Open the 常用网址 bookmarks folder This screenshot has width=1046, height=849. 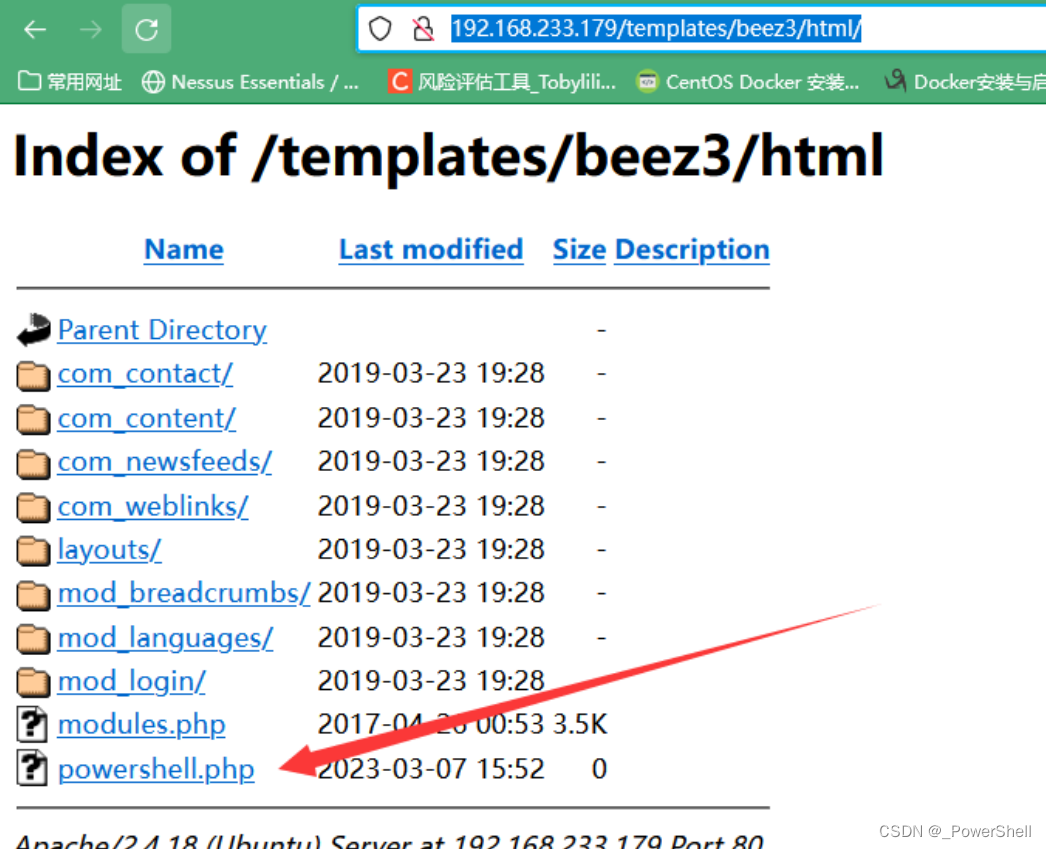pos(69,82)
